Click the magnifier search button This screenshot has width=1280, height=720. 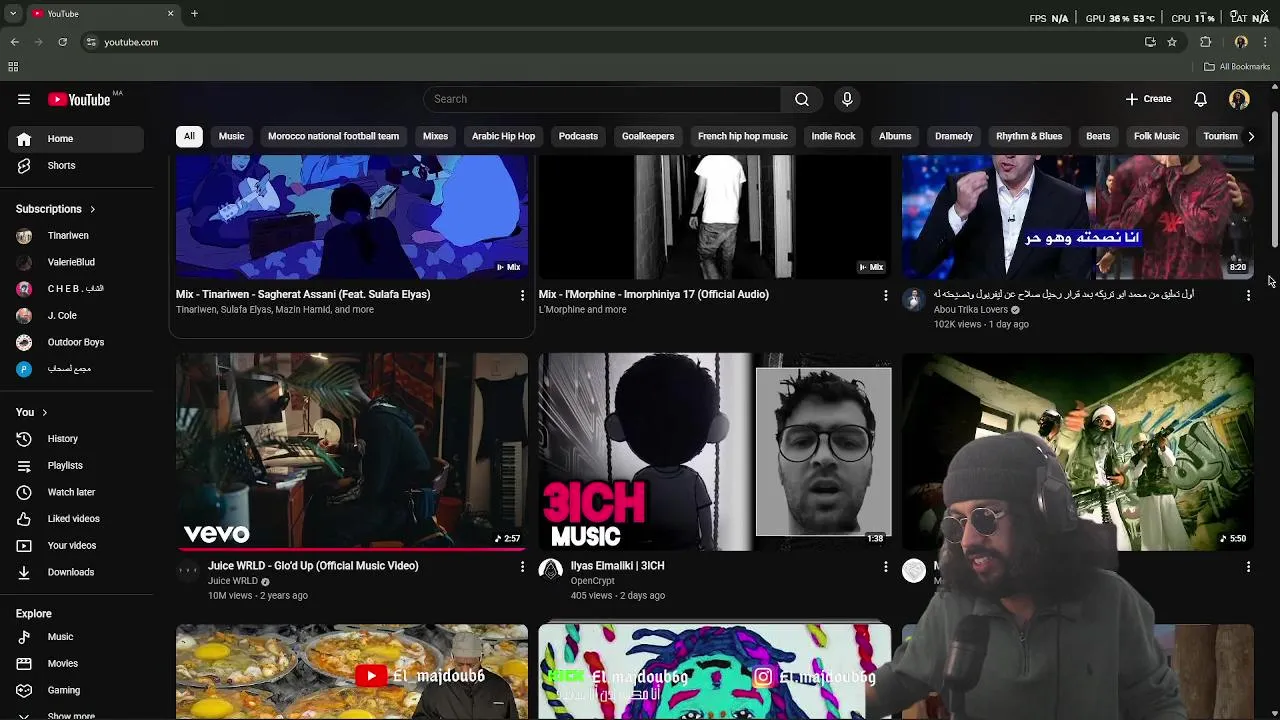(x=802, y=99)
